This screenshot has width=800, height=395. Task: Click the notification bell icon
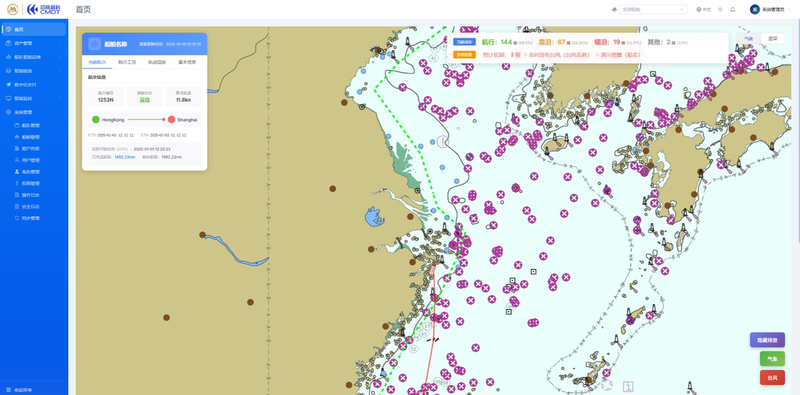click(733, 9)
